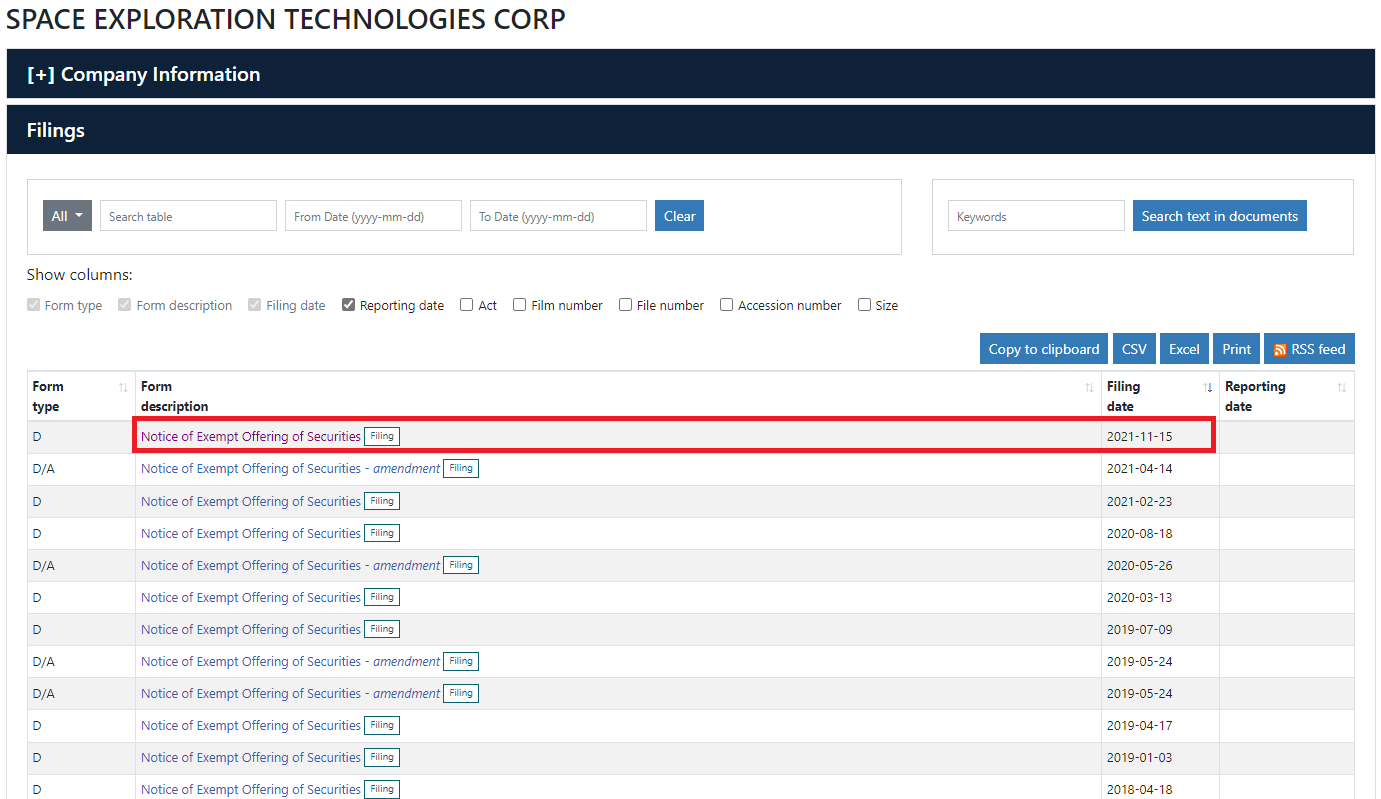Sort by Reporting date column arrows
This screenshot has height=799, width=1381.
tap(1341, 387)
